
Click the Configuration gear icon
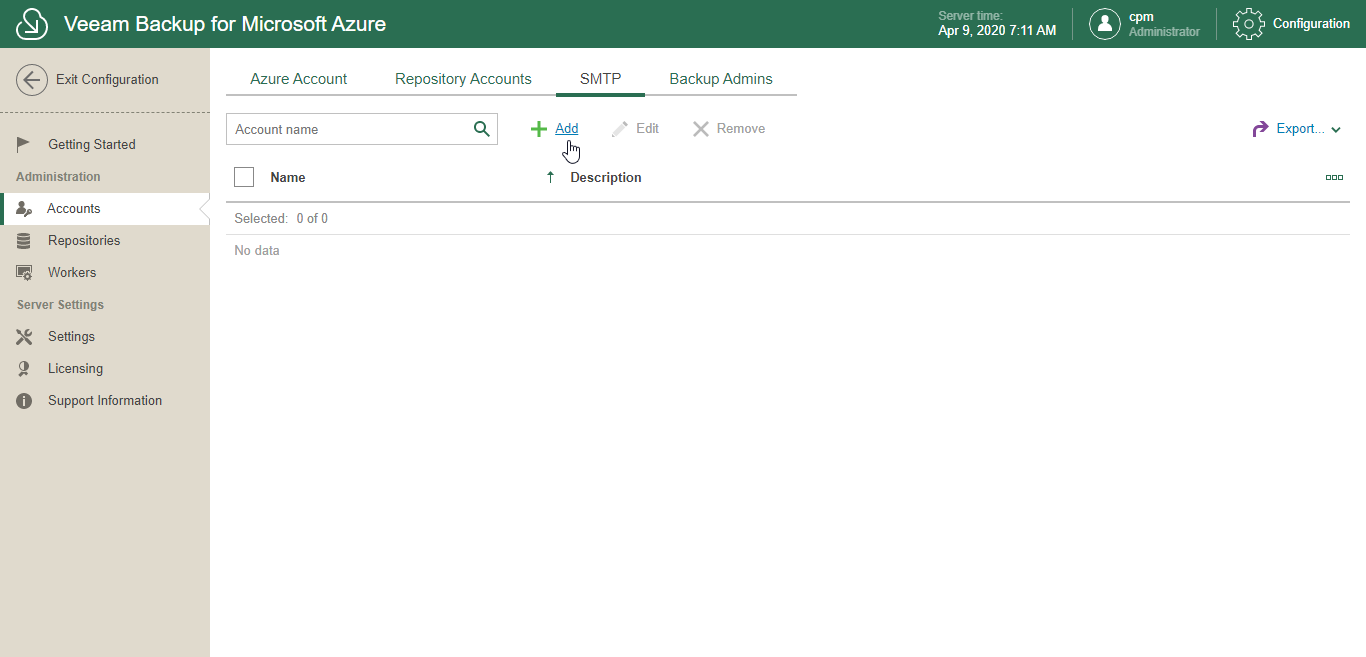1249,24
